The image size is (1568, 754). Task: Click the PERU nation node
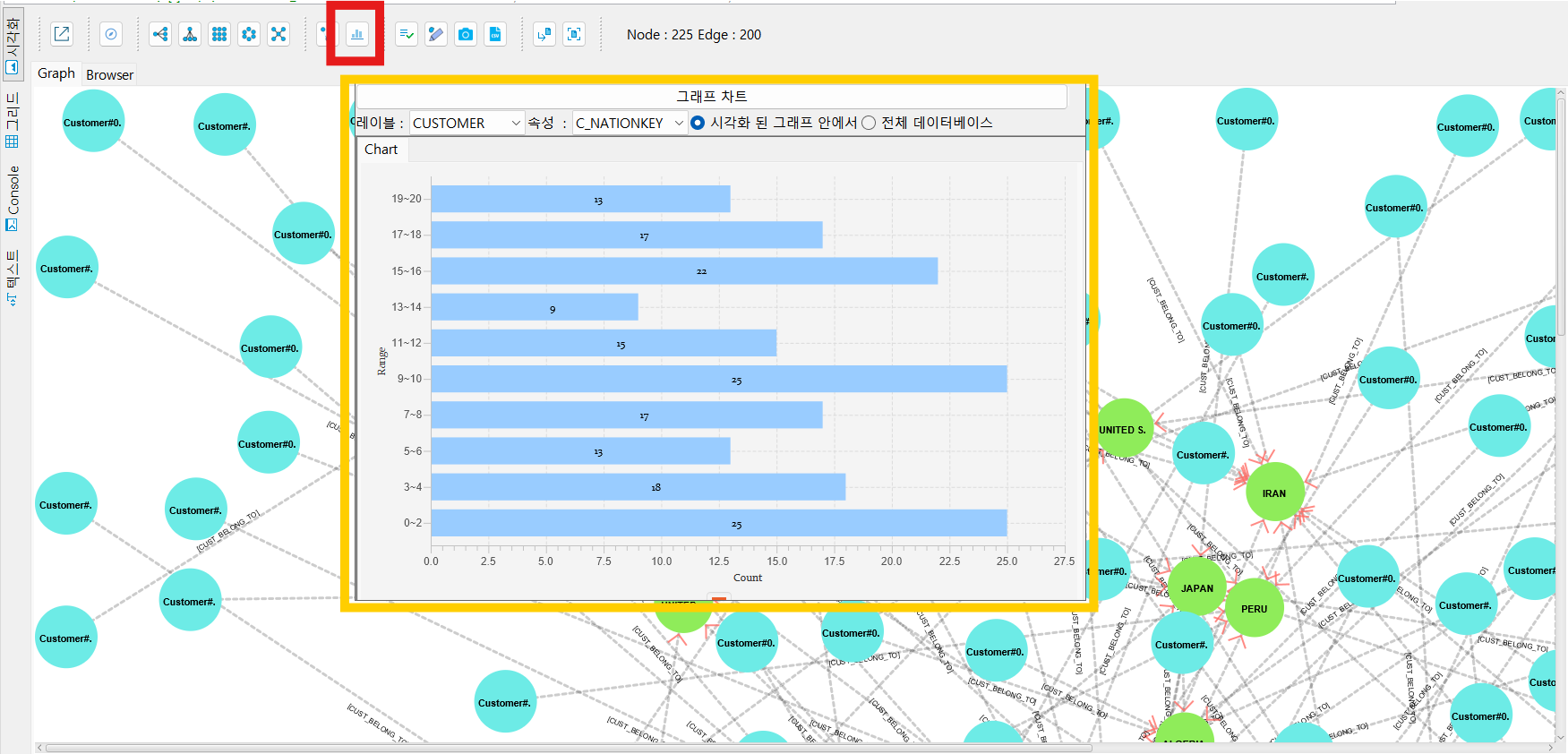click(1254, 609)
